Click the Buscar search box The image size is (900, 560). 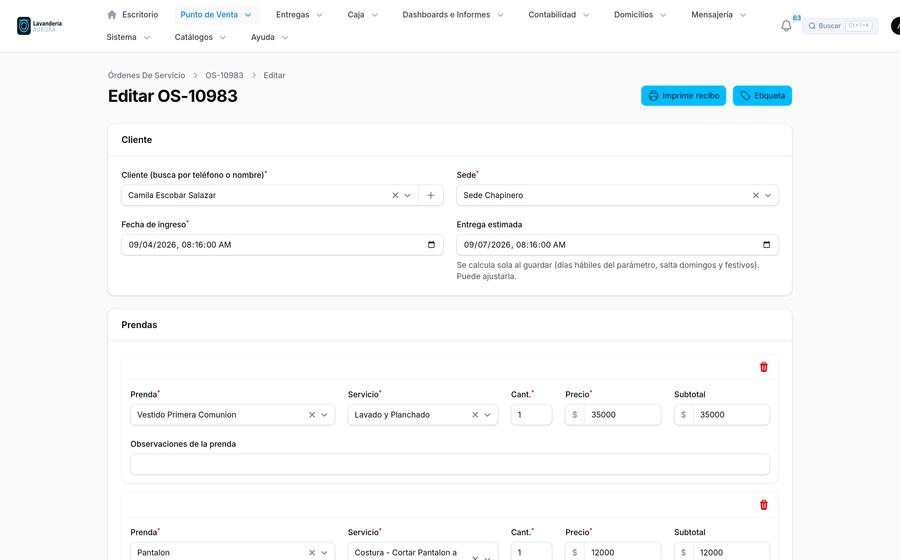[x=840, y=26]
